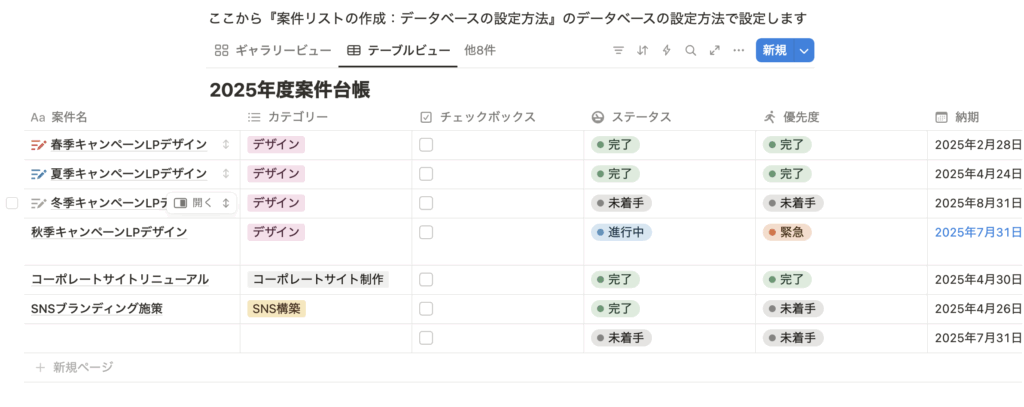Screen dimensions: 1024x407
Task: Select the 冬季キャンペーン row with its left-edge checkbox
Action: click(x=12, y=203)
